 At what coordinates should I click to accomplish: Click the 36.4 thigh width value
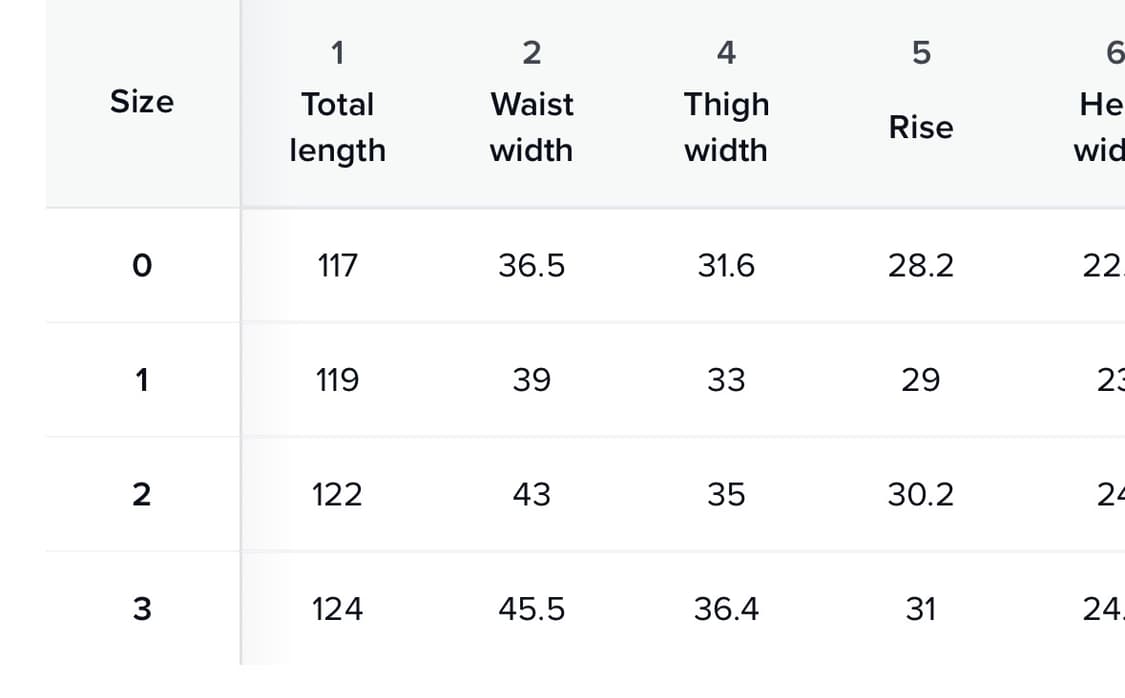click(x=726, y=608)
